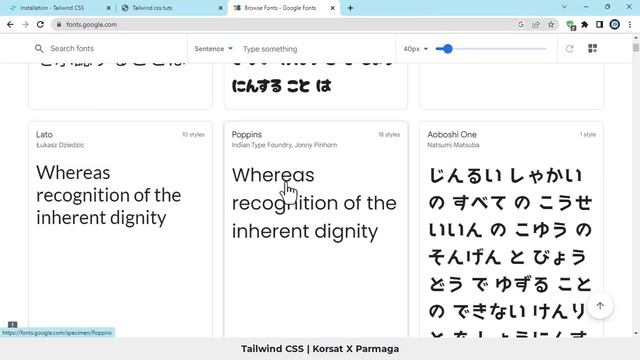Go back to the previous page
Viewport: 640px width, 360px height.
coord(11,24)
